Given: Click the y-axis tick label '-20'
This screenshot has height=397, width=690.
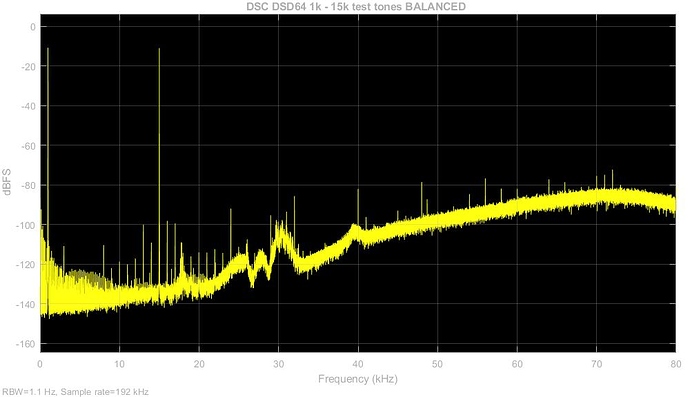Looking at the screenshot, I should point(29,66).
